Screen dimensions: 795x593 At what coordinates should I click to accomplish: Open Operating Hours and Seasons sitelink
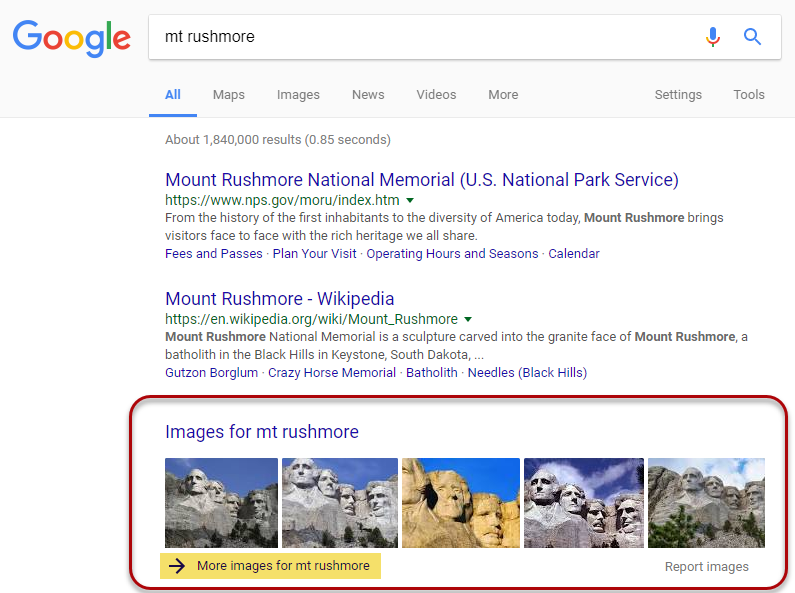452,253
